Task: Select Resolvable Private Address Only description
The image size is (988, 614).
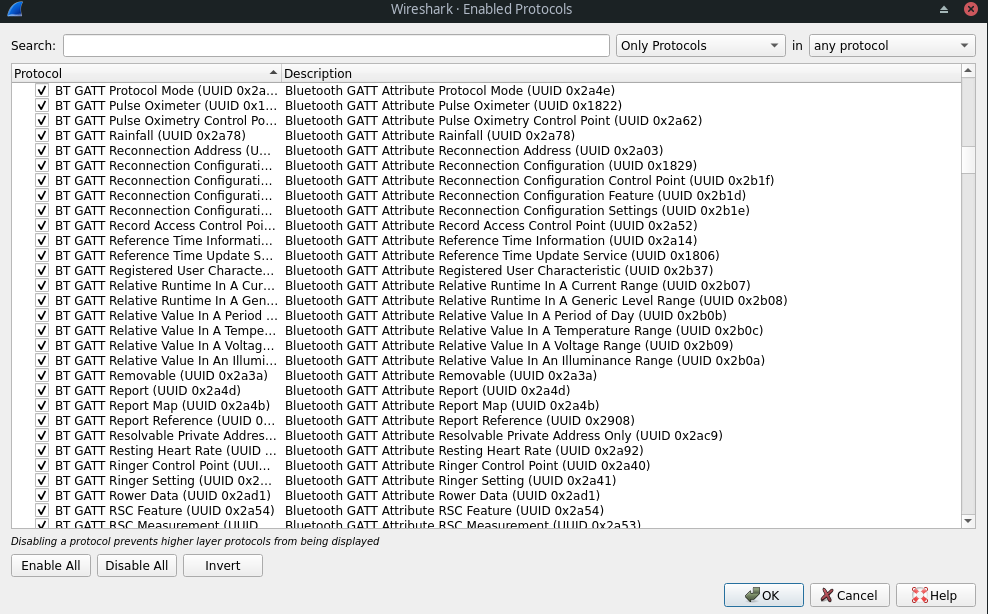Action: tap(504, 436)
